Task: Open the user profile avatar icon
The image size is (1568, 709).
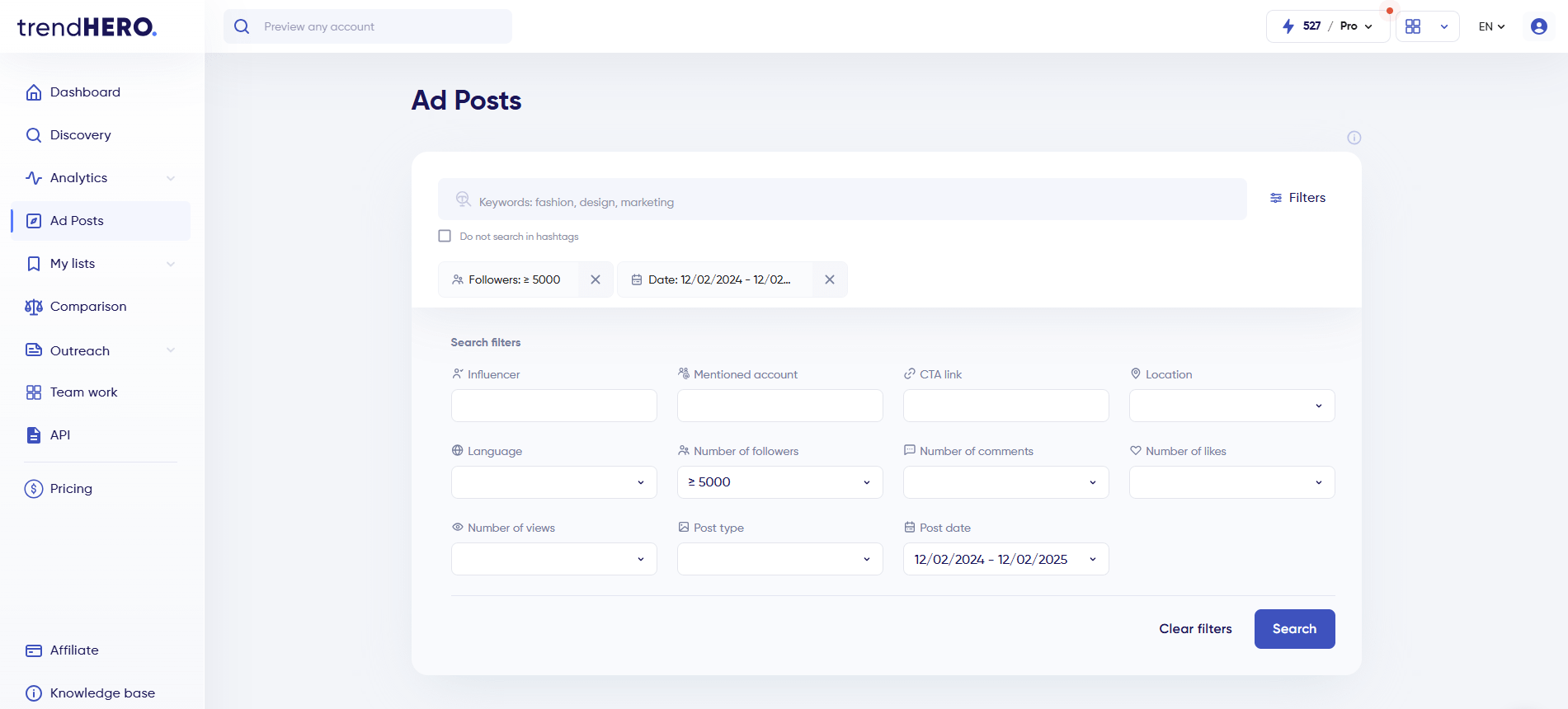Action: point(1538,26)
